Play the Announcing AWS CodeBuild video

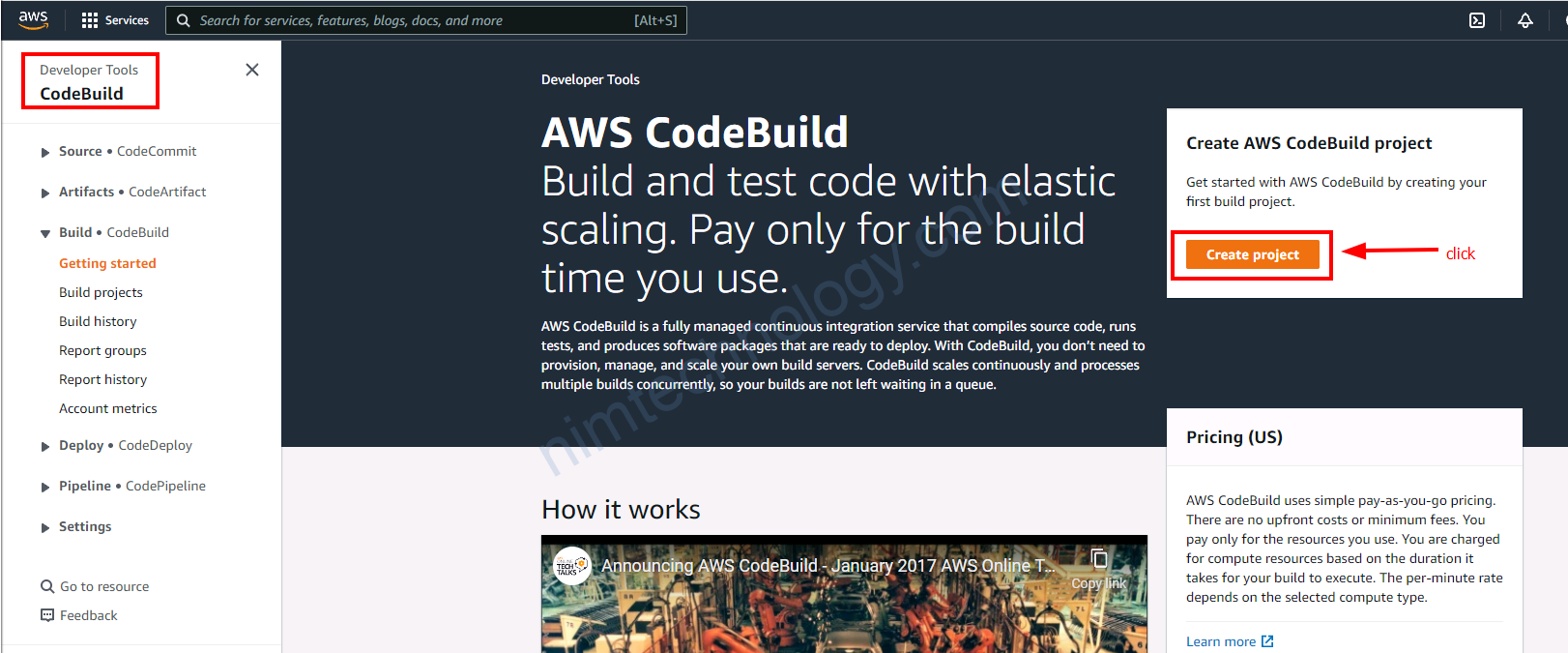pos(843,609)
